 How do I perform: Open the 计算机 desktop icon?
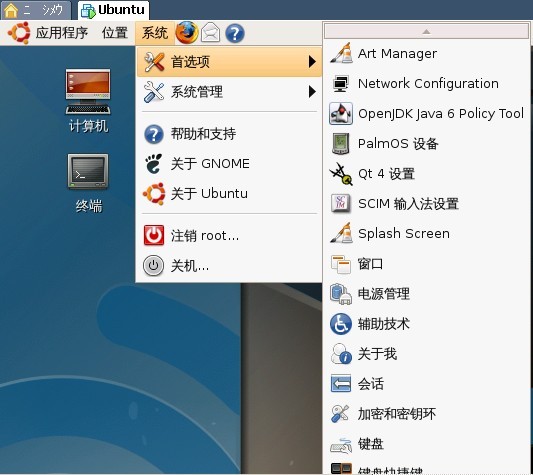point(88,101)
